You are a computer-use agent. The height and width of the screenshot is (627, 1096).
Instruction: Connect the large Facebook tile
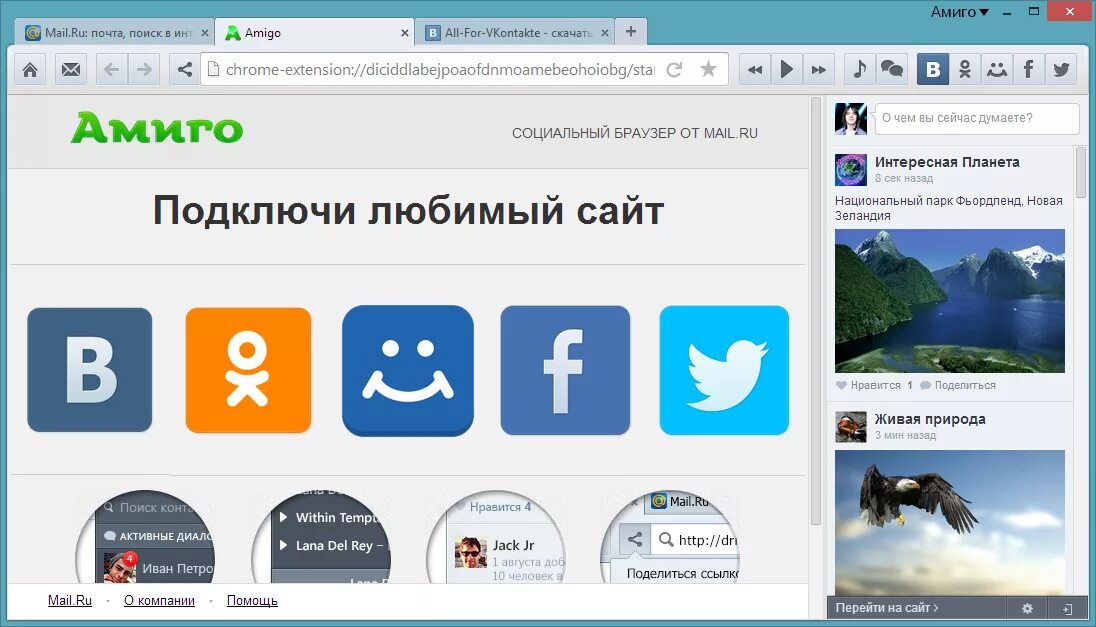tap(565, 370)
